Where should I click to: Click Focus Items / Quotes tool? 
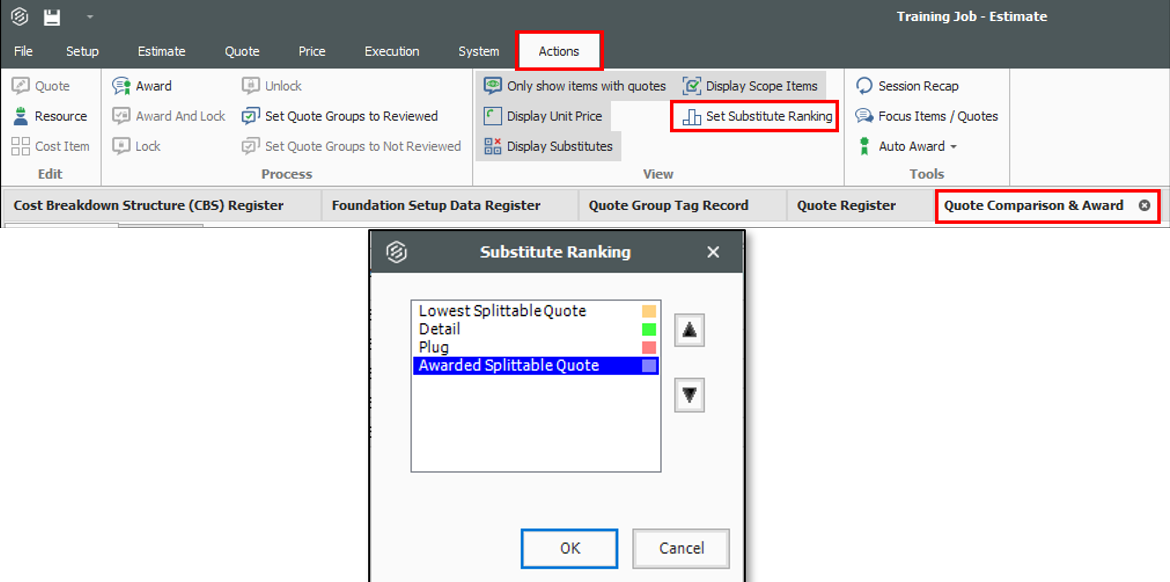point(927,116)
